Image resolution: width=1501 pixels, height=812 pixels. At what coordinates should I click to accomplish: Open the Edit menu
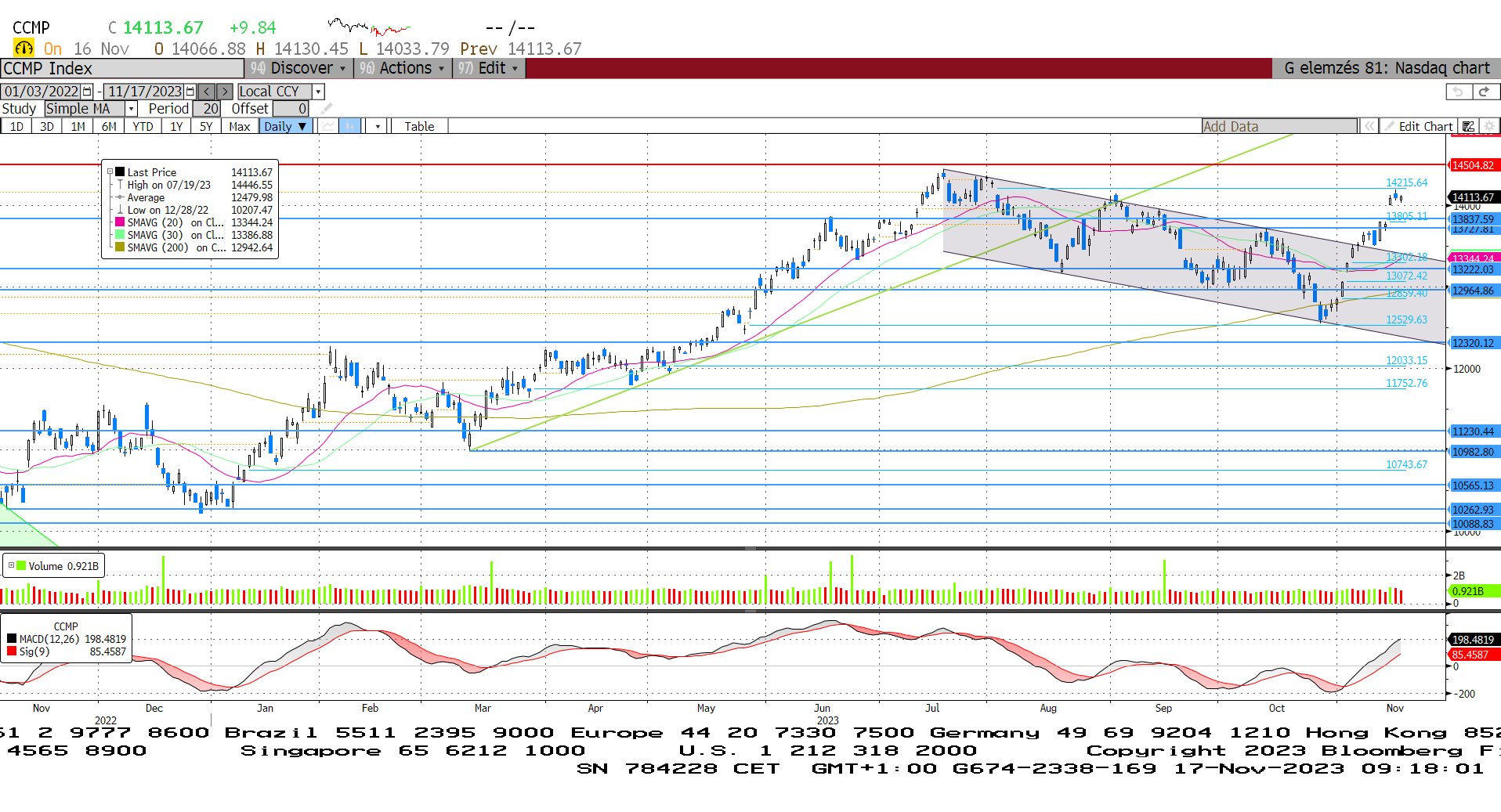point(489,68)
